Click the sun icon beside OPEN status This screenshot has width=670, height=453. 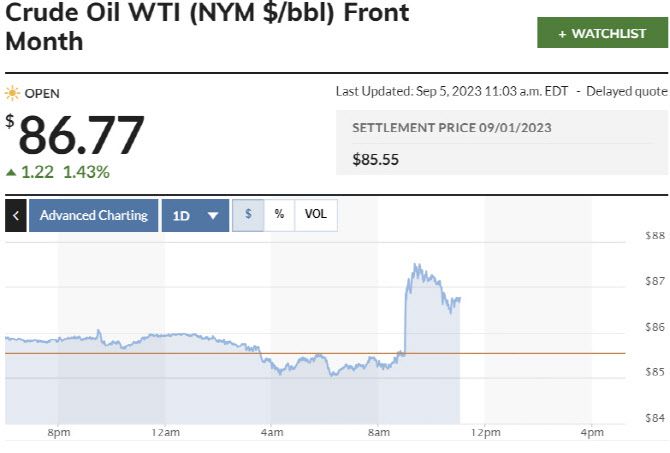tap(12, 94)
